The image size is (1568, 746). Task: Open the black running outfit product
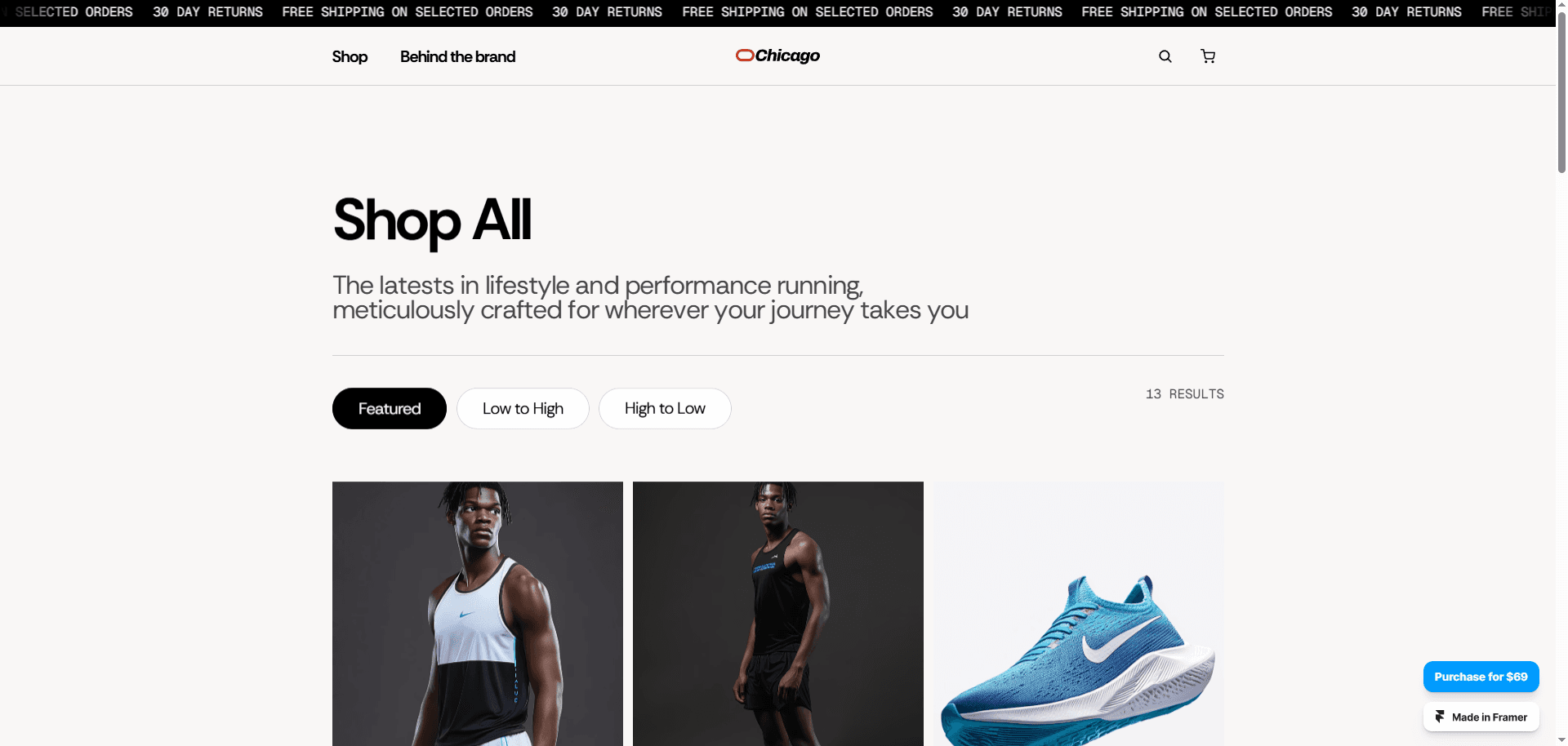click(x=778, y=614)
